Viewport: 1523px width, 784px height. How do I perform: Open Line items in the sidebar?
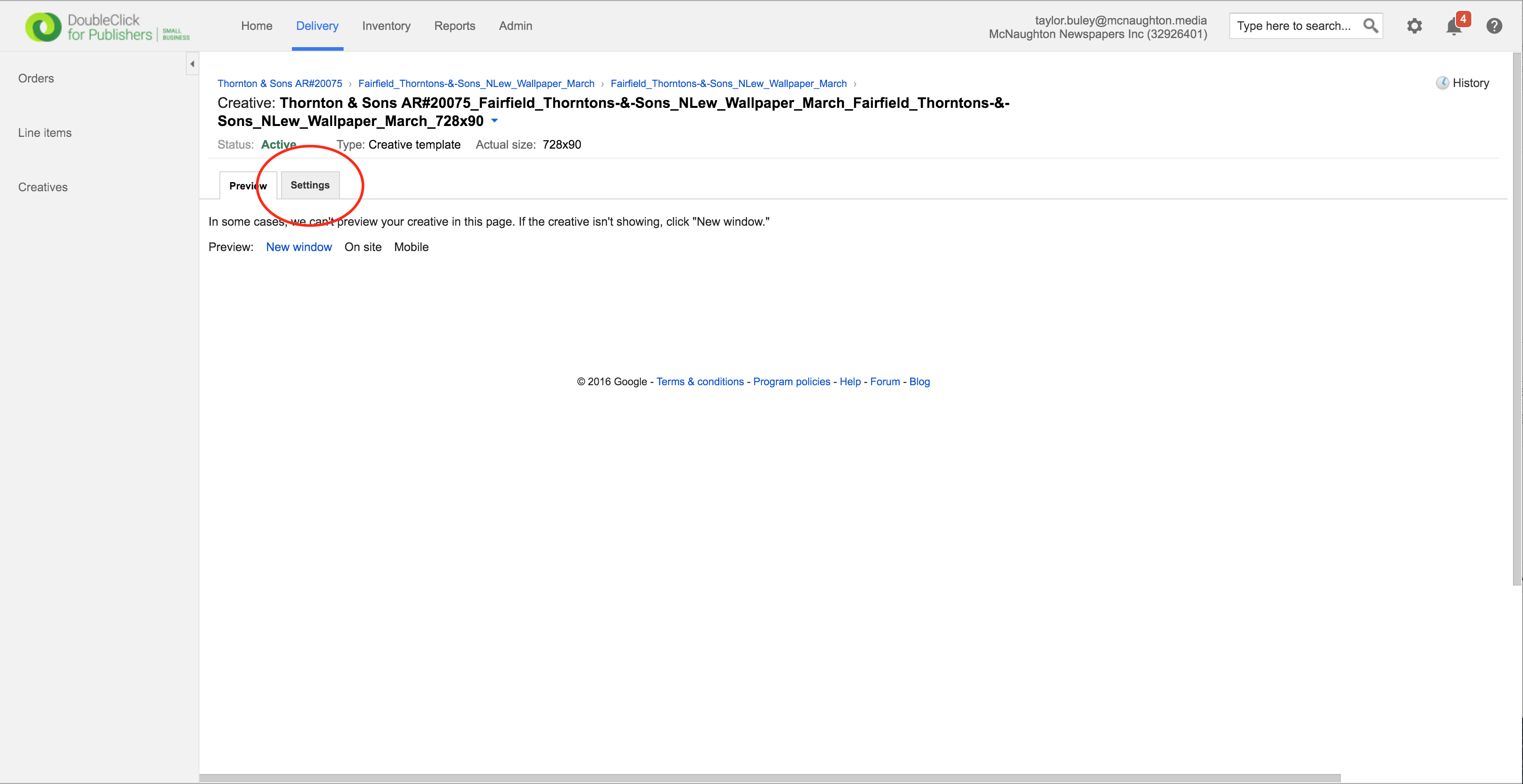45,133
